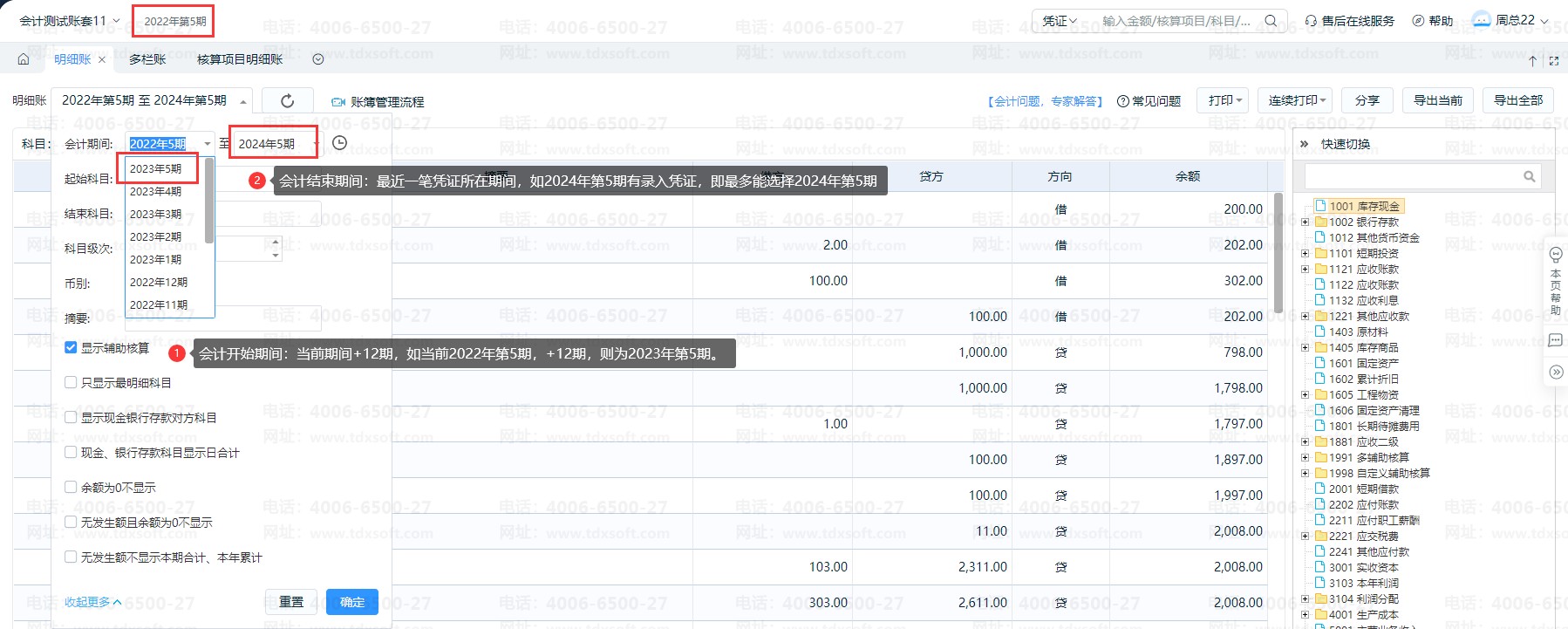Click the magnifier icon in the 快速切换 search box

[1529, 176]
